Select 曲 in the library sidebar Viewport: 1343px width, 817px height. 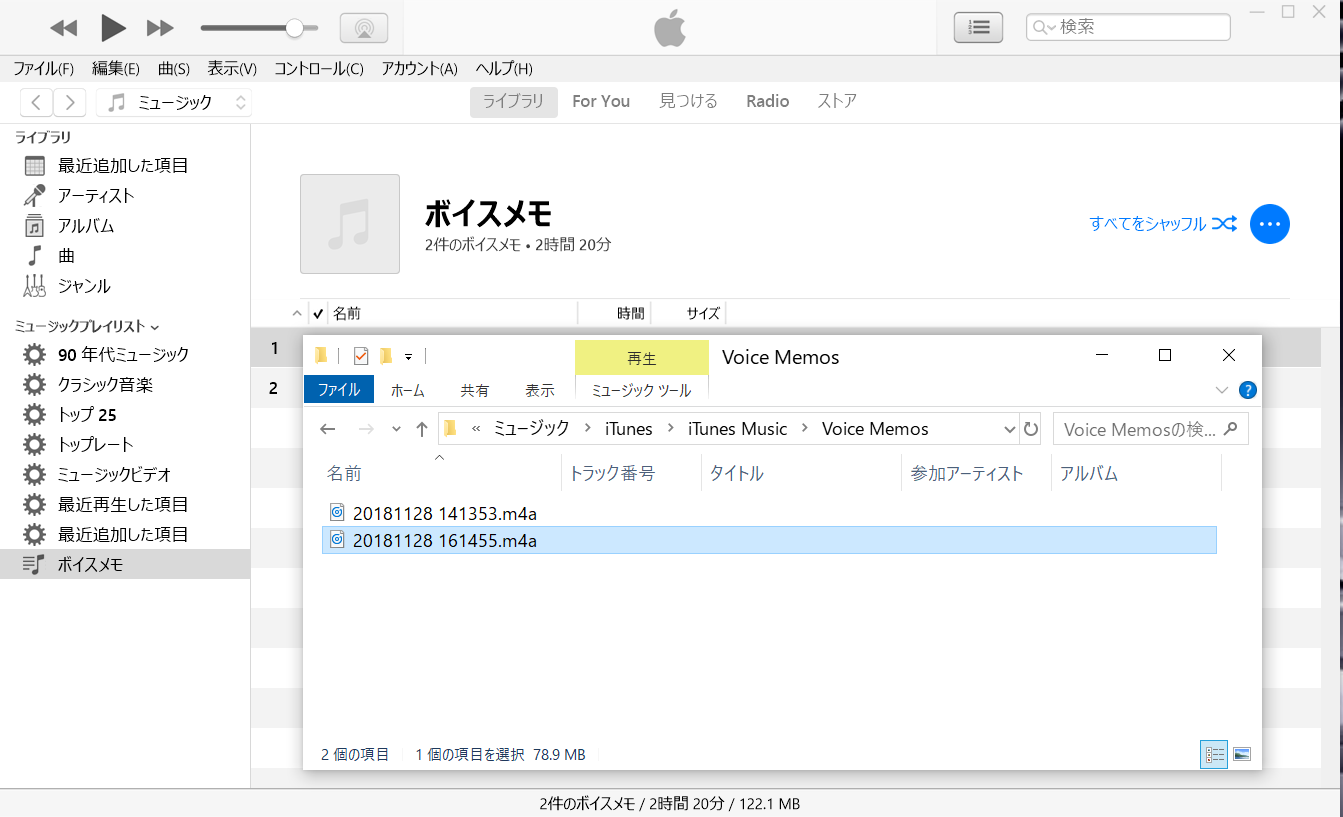click(125, 255)
